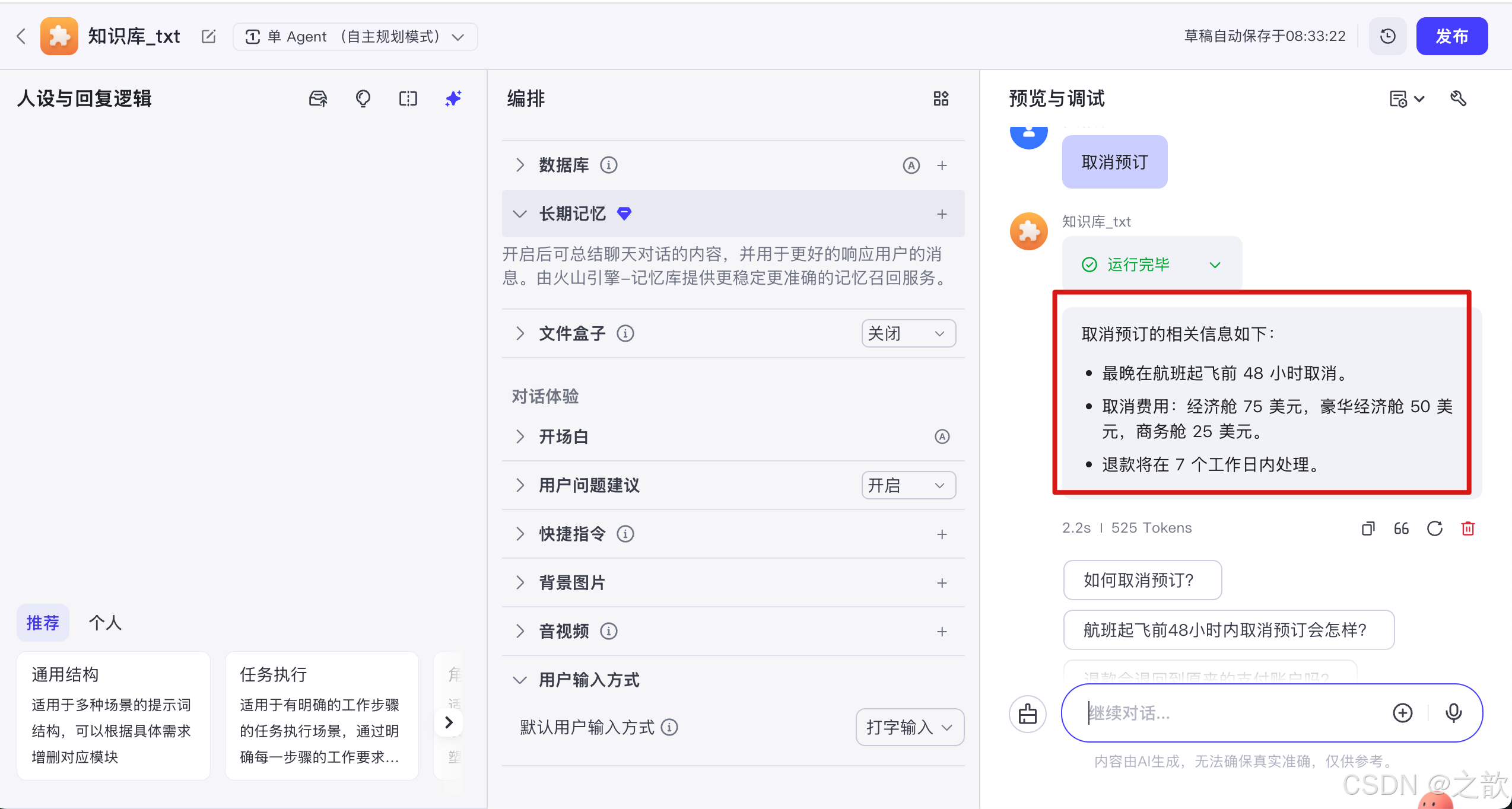Start voice input with microphone icon
This screenshot has height=809, width=1512.
point(1453,713)
